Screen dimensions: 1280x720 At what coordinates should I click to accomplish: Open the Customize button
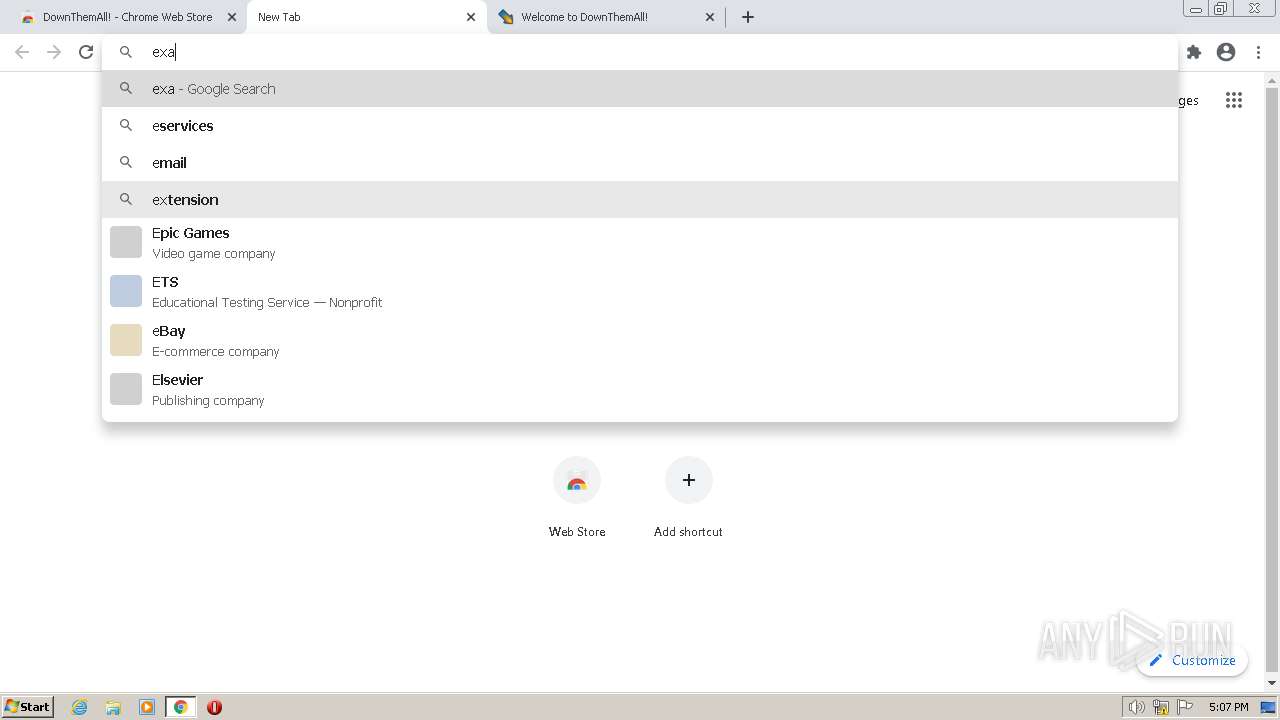[1192, 660]
